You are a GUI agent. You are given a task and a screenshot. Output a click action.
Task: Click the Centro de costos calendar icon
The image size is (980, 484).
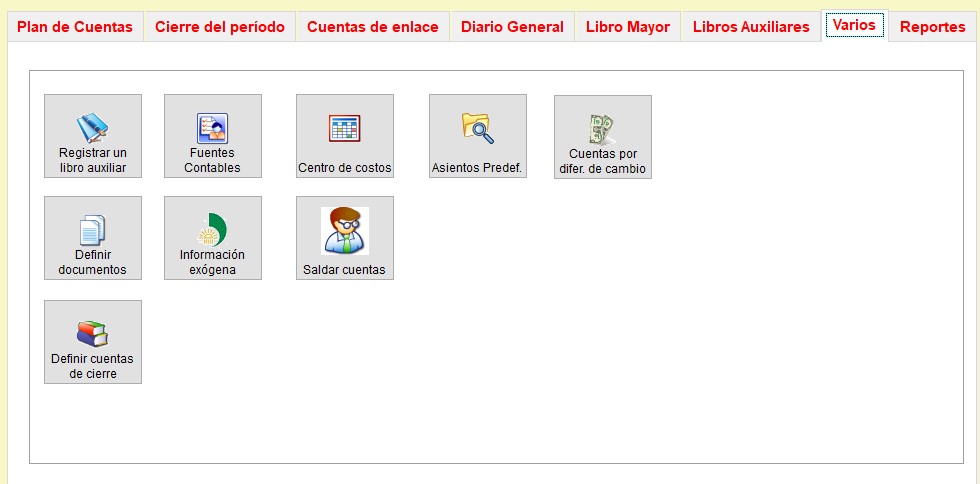[x=344, y=128]
